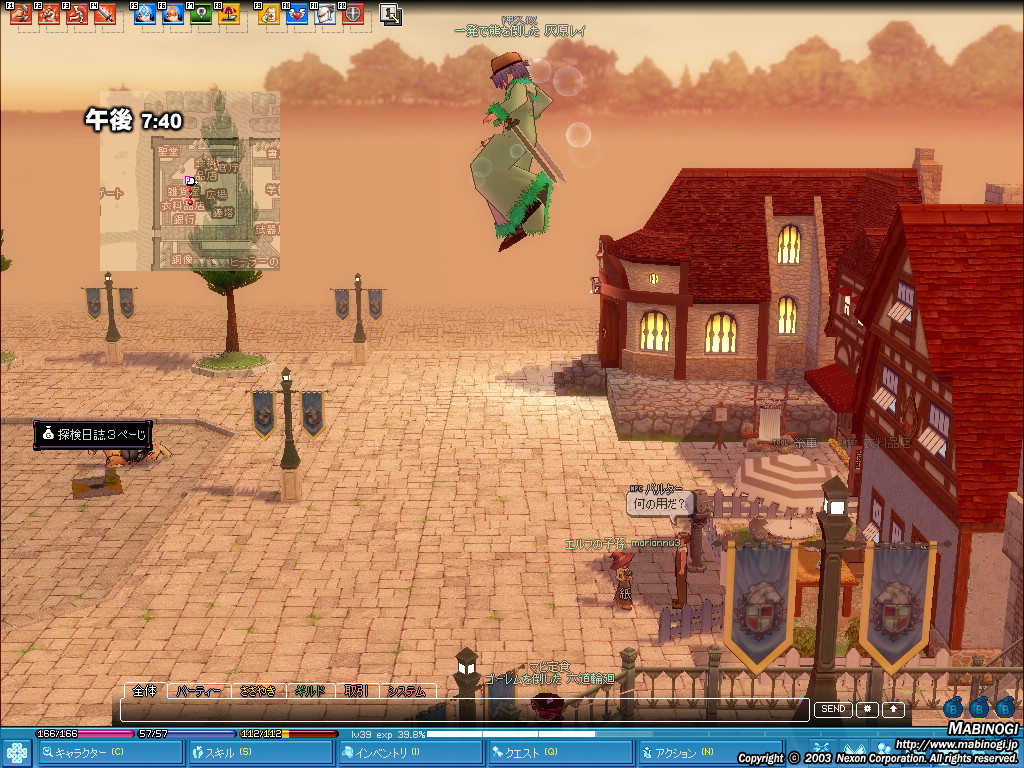
Task: Open the インベントリ (I) window
Action: tap(410, 753)
